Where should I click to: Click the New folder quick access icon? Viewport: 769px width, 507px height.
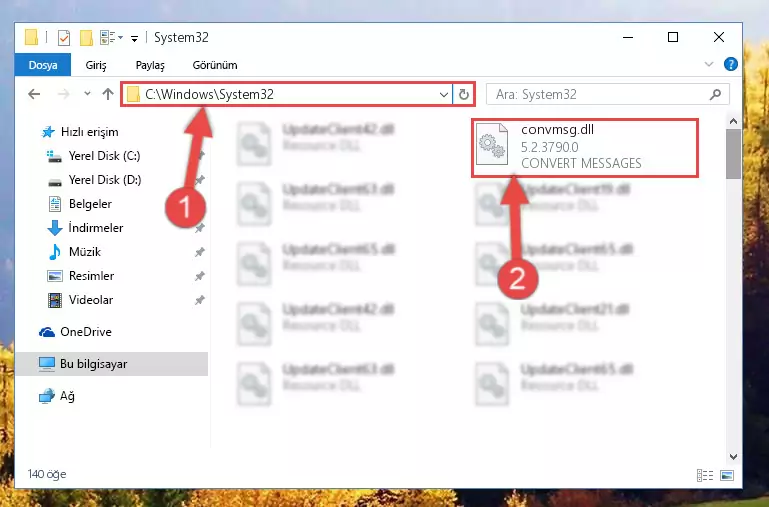[x=86, y=38]
